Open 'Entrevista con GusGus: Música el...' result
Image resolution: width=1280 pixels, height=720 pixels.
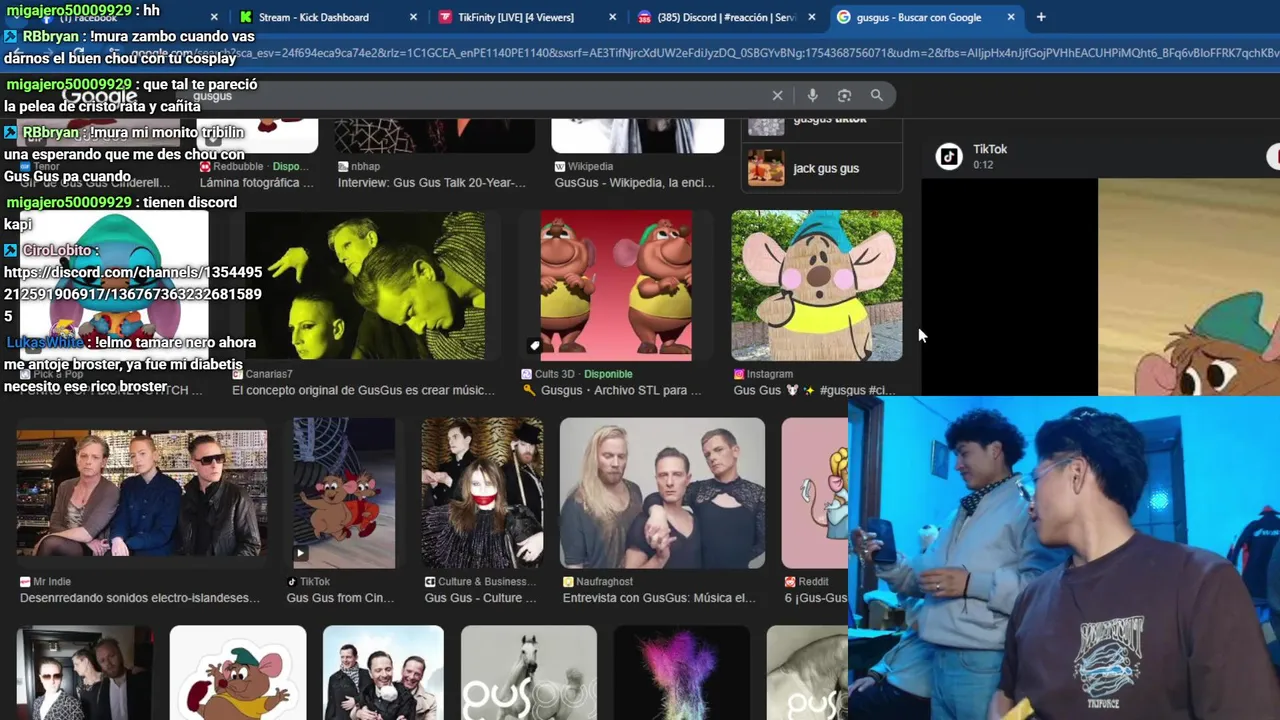pos(659,598)
